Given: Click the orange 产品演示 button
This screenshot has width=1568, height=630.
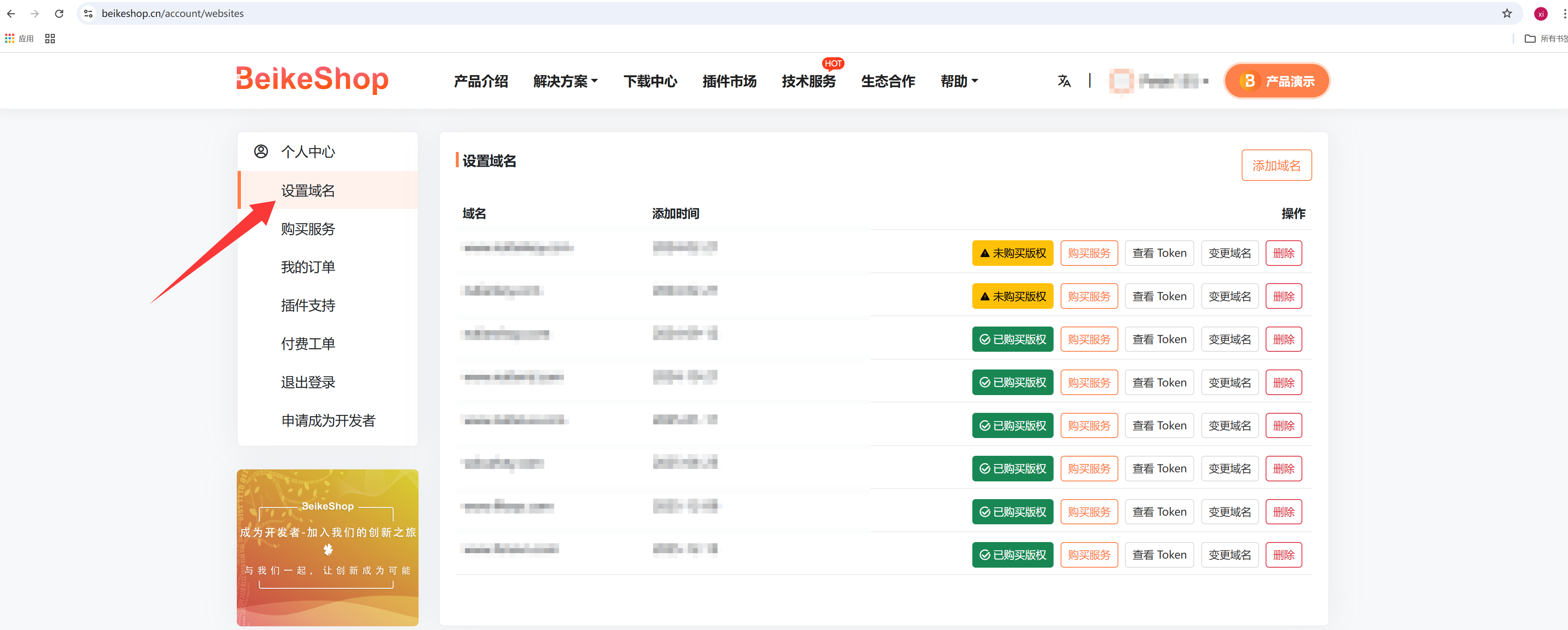Looking at the screenshot, I should coord(1276,81).
